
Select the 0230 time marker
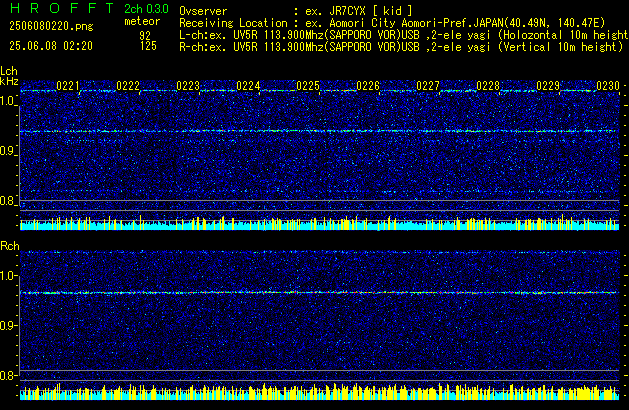(608, 86)
